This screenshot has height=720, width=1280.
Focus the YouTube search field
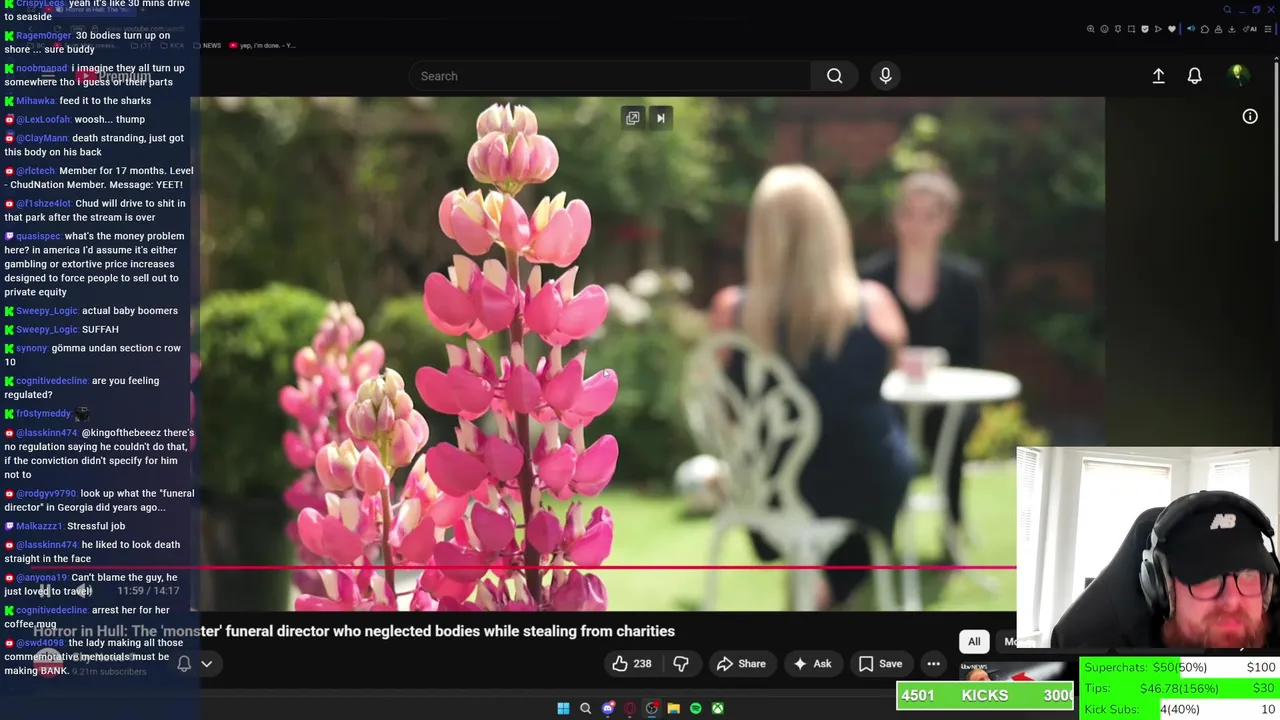(610, 76)
